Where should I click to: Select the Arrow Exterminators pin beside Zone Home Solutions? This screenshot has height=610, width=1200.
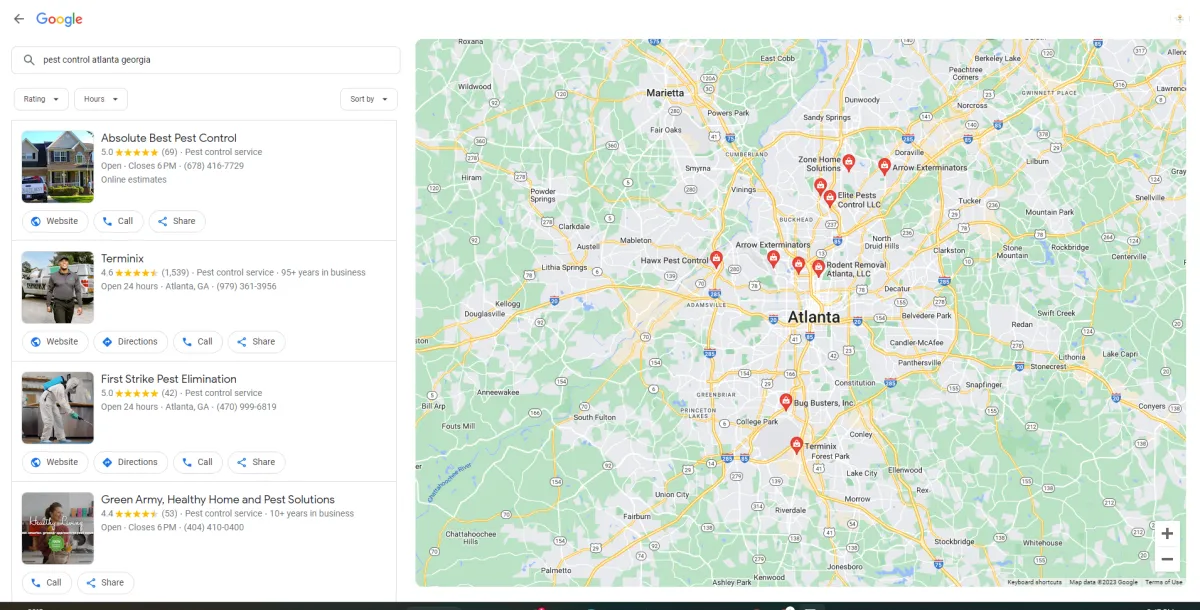point(884,166)
